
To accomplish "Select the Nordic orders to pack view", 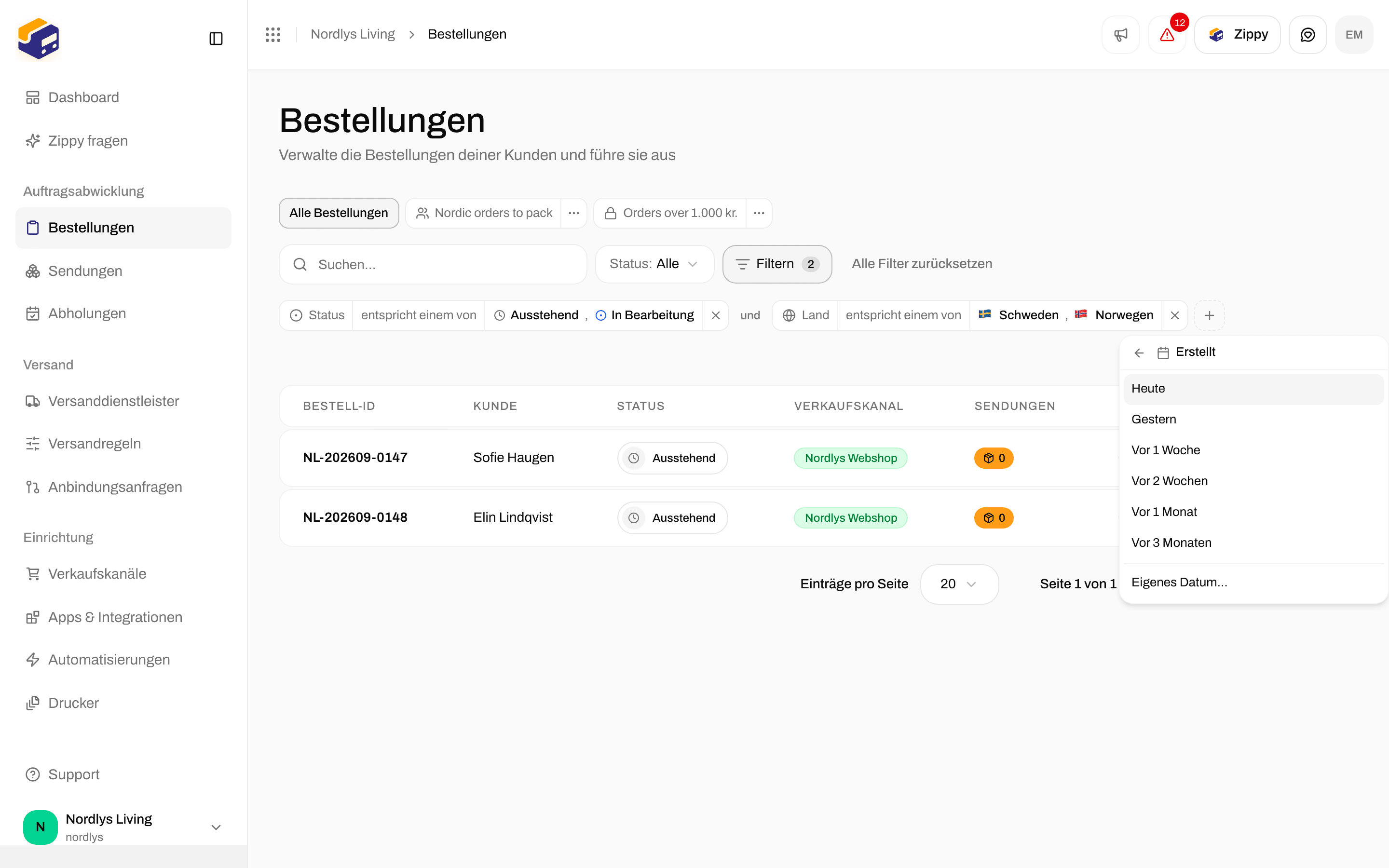I will point(484,213).
